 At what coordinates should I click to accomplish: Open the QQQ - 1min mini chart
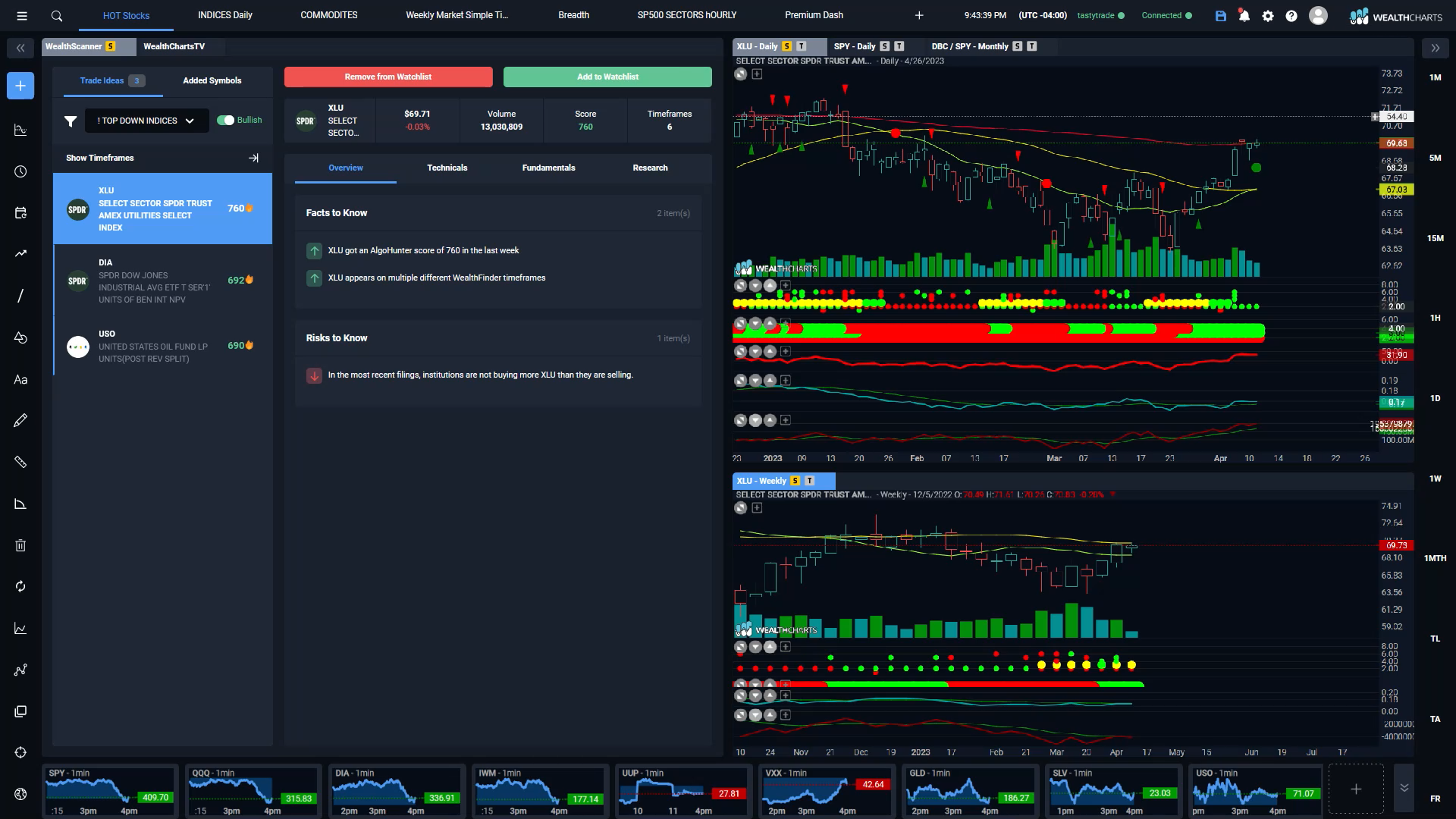point(253,790)
